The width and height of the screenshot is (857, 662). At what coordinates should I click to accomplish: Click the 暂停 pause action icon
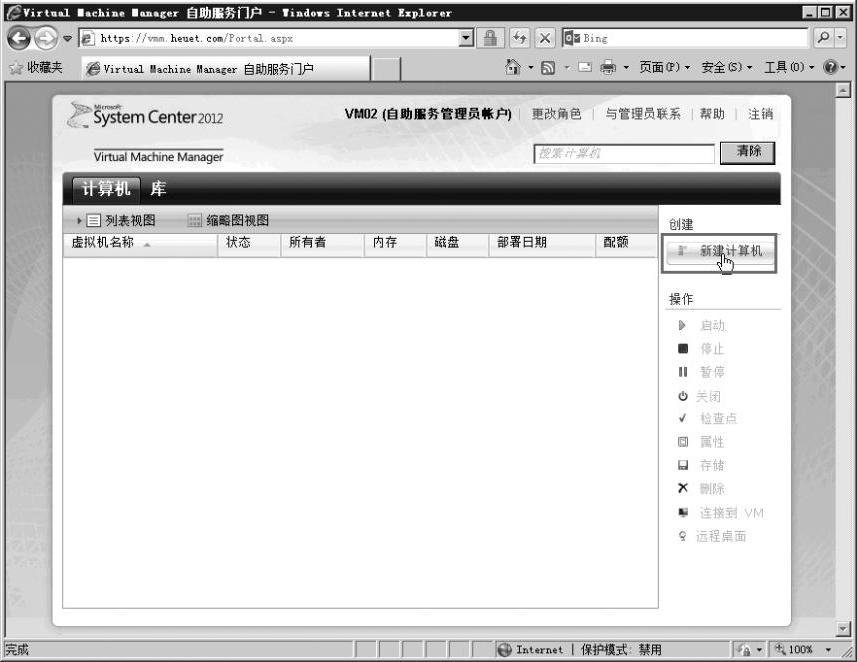[x=683, y=372]
